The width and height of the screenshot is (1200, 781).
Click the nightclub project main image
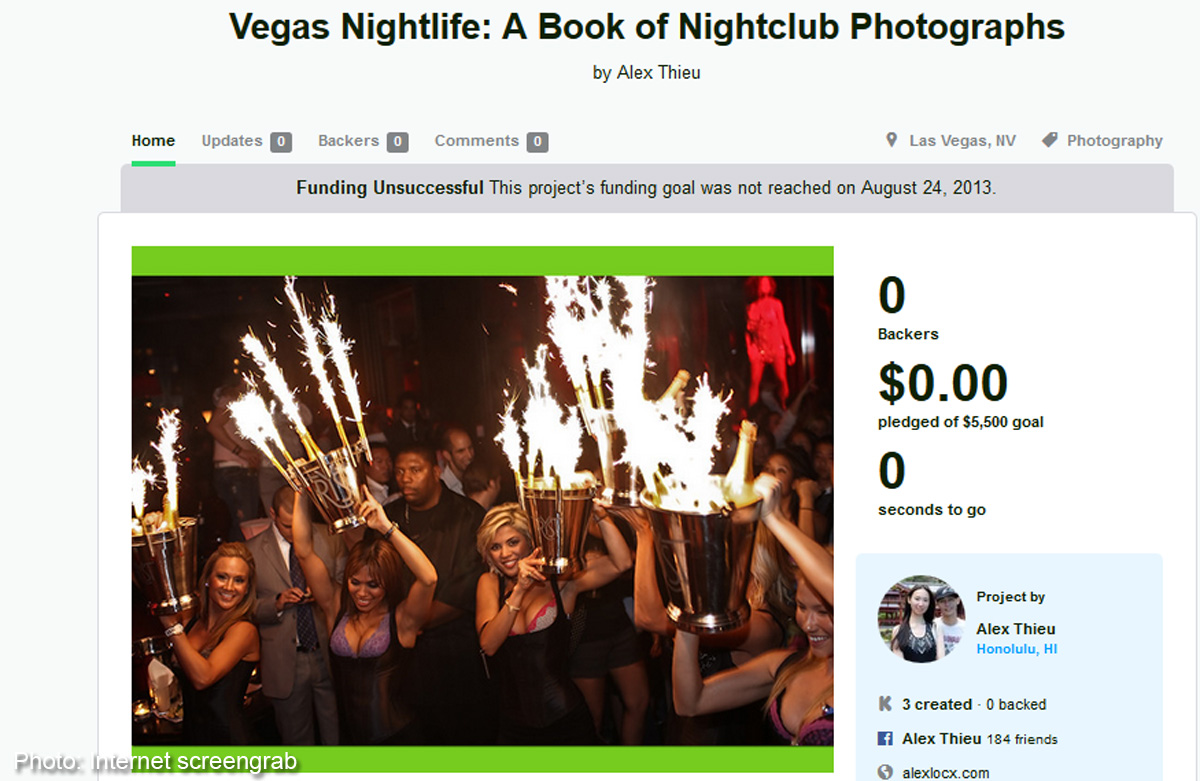[x=482, y=510]
